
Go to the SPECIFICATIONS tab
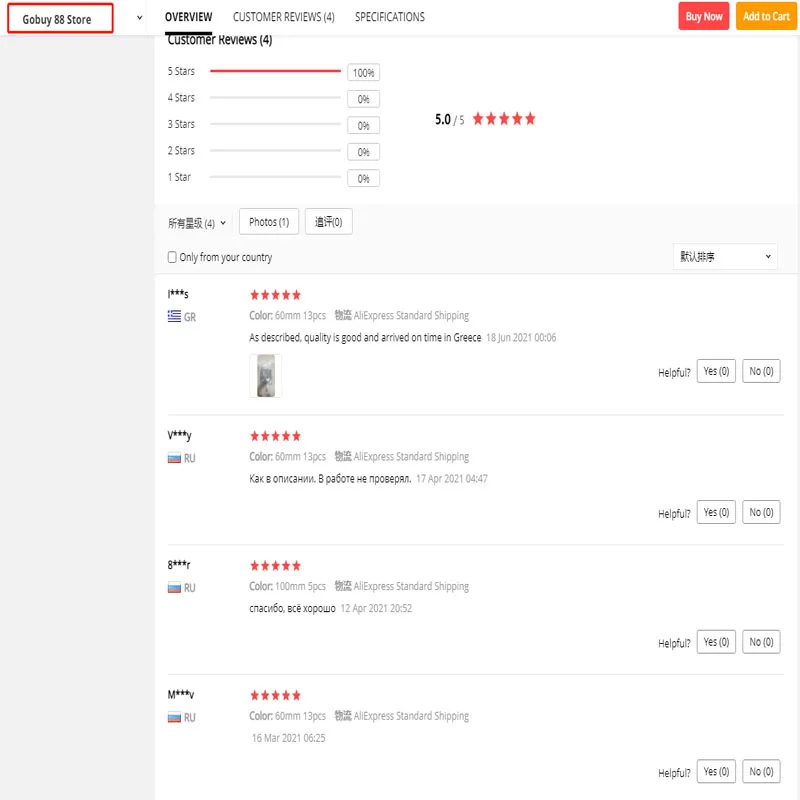pos(390,17)
